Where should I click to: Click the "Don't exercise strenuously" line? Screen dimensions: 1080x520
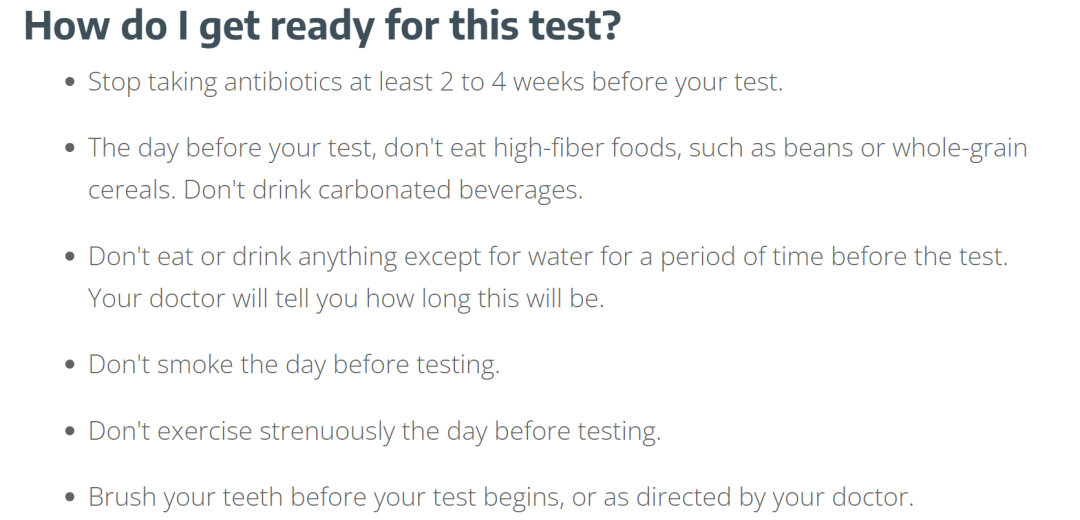pyautogui.click(x=374, y=431)
